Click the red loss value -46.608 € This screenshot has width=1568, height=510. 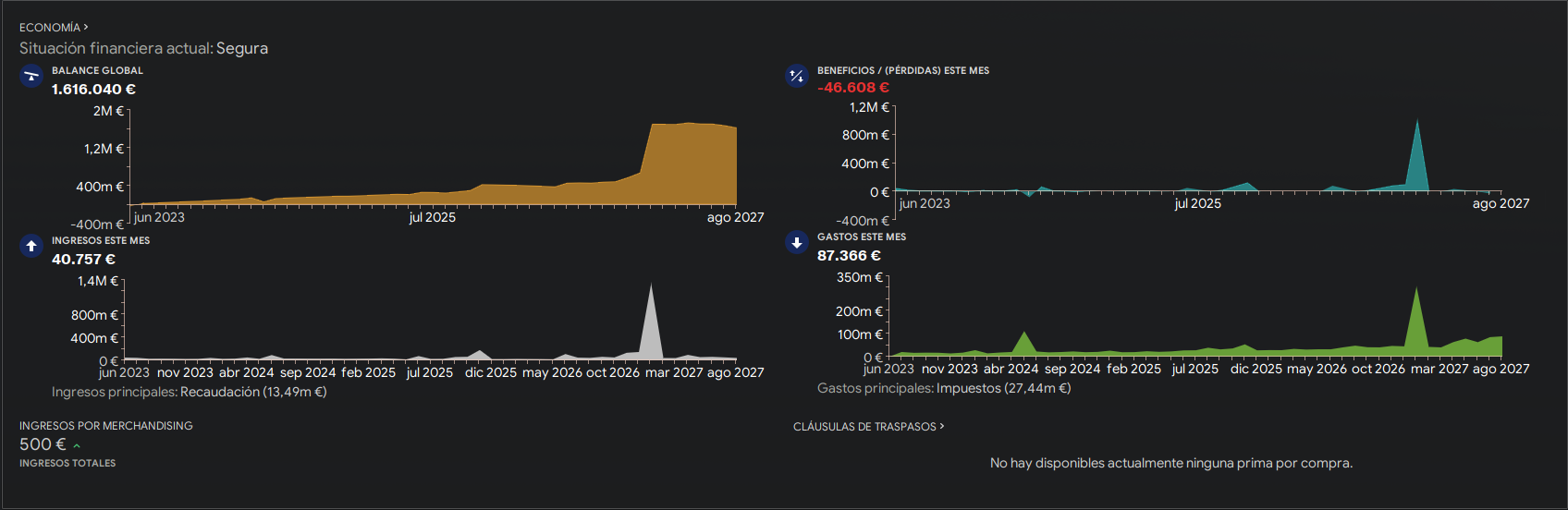point(853,88)
